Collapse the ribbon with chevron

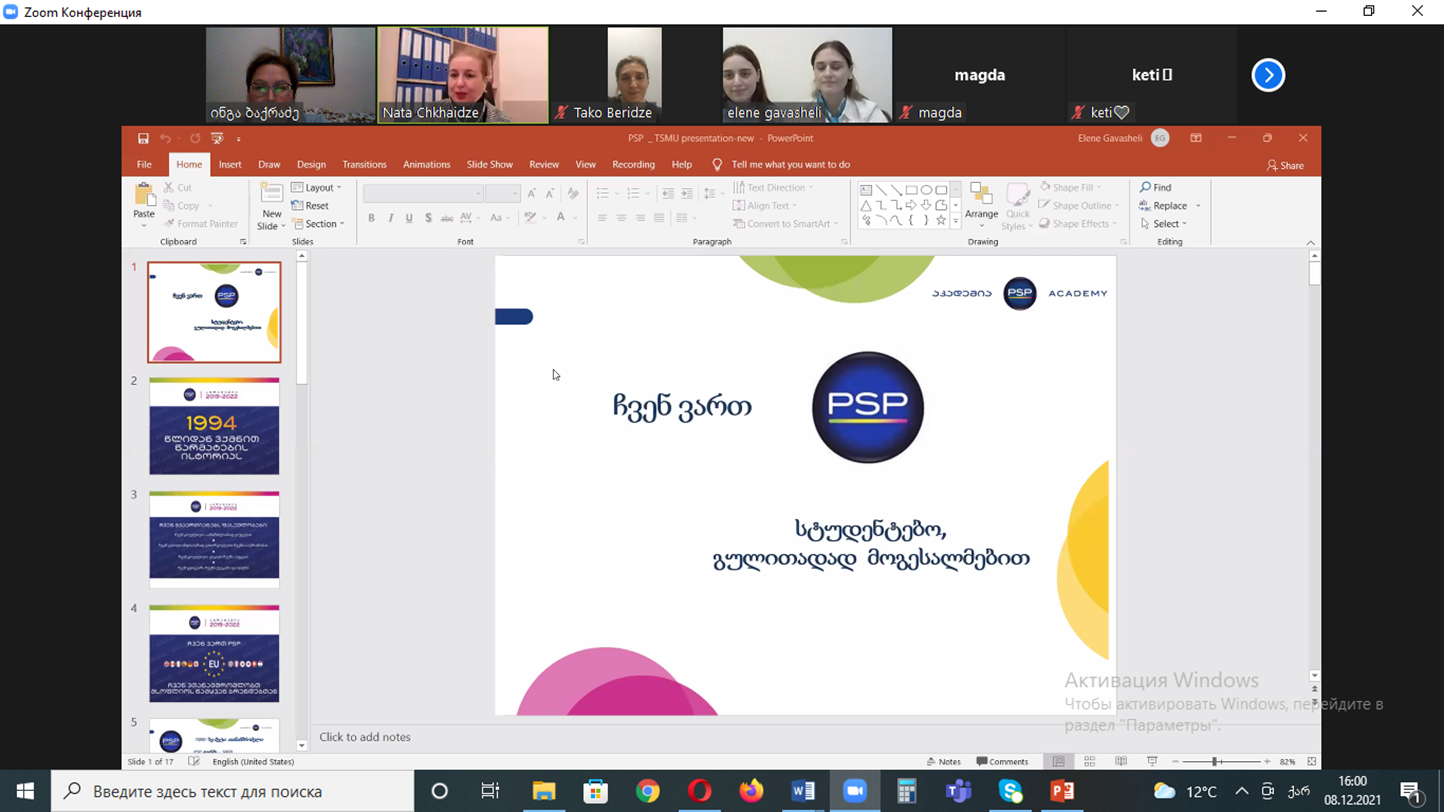(1311, 242)
